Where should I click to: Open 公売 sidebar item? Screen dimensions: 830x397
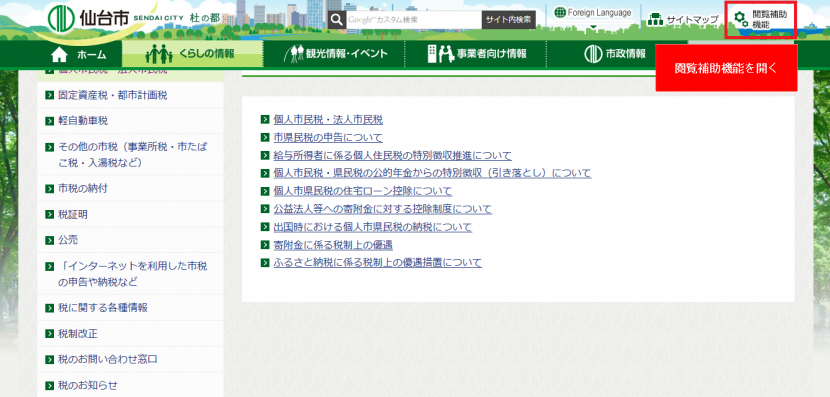coord(130,240)
